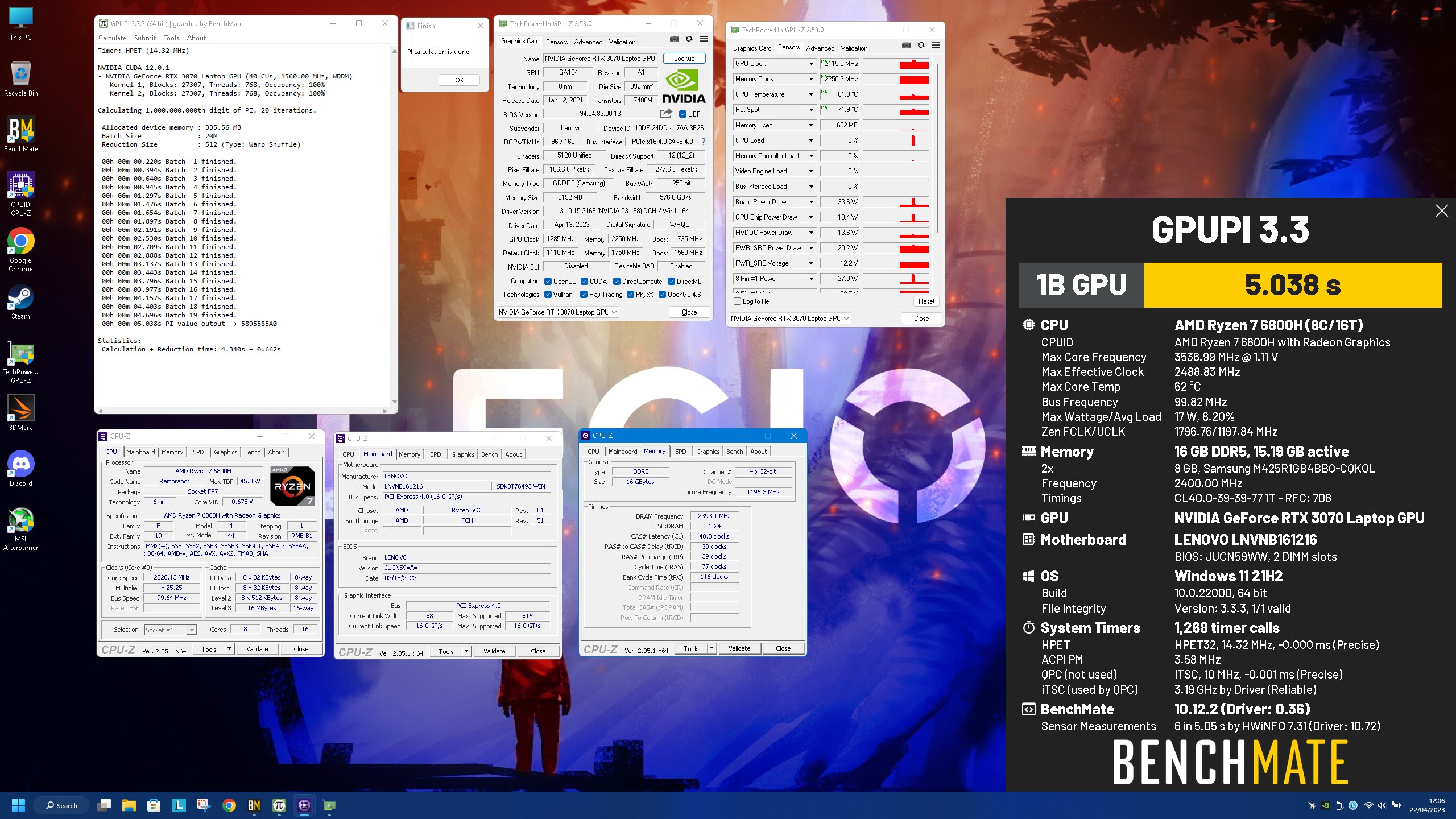This screenshot has width=1456, height=819.
Task: Open Socket #1 selection dropdown in CPU-Z
Action: [170, 630]
